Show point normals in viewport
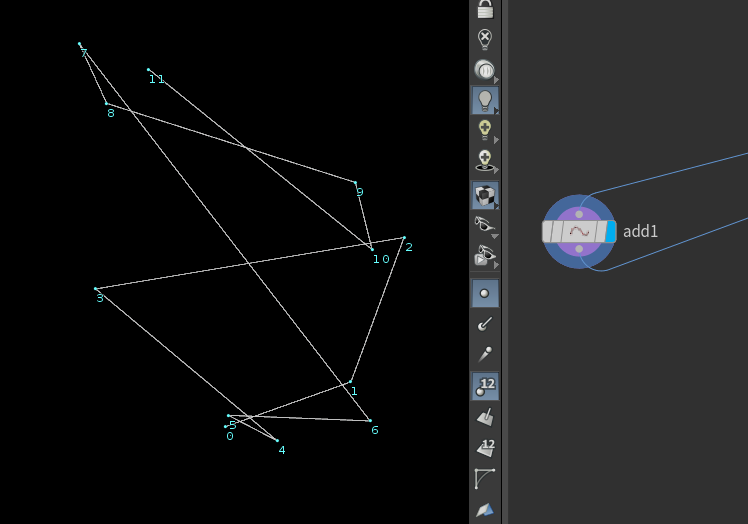The width and height of the screenshot is (748, 524). [x=485, y=325]
